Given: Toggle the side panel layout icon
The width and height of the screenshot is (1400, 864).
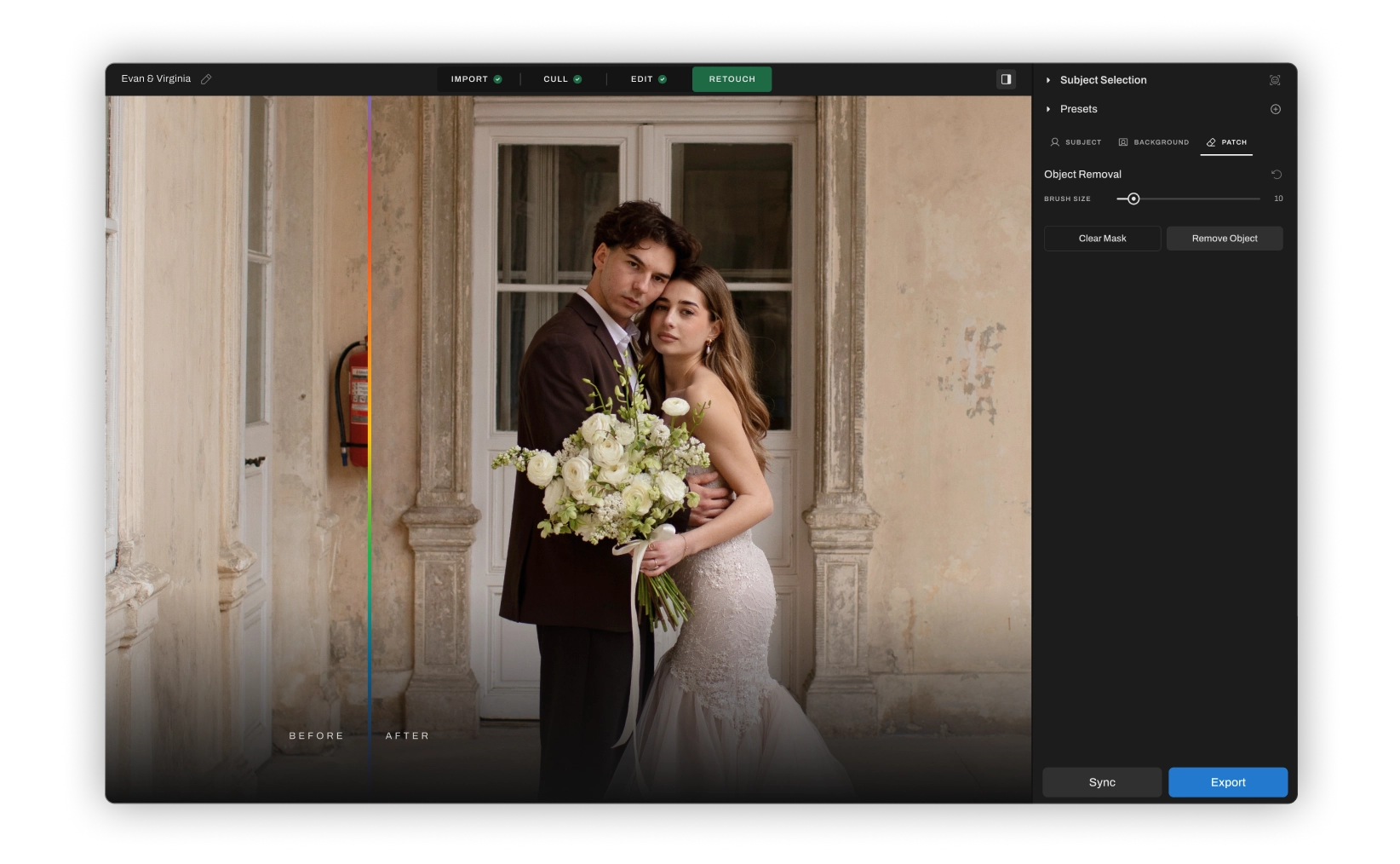Looking at the screenshot, I should [1006, 79].
